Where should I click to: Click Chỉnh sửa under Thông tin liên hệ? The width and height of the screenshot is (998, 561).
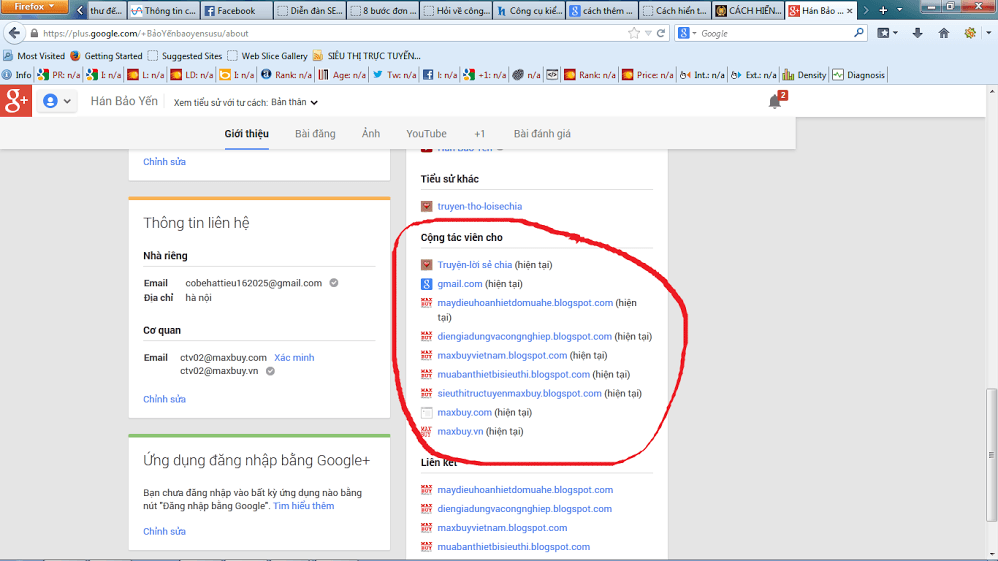coord(164,399)
